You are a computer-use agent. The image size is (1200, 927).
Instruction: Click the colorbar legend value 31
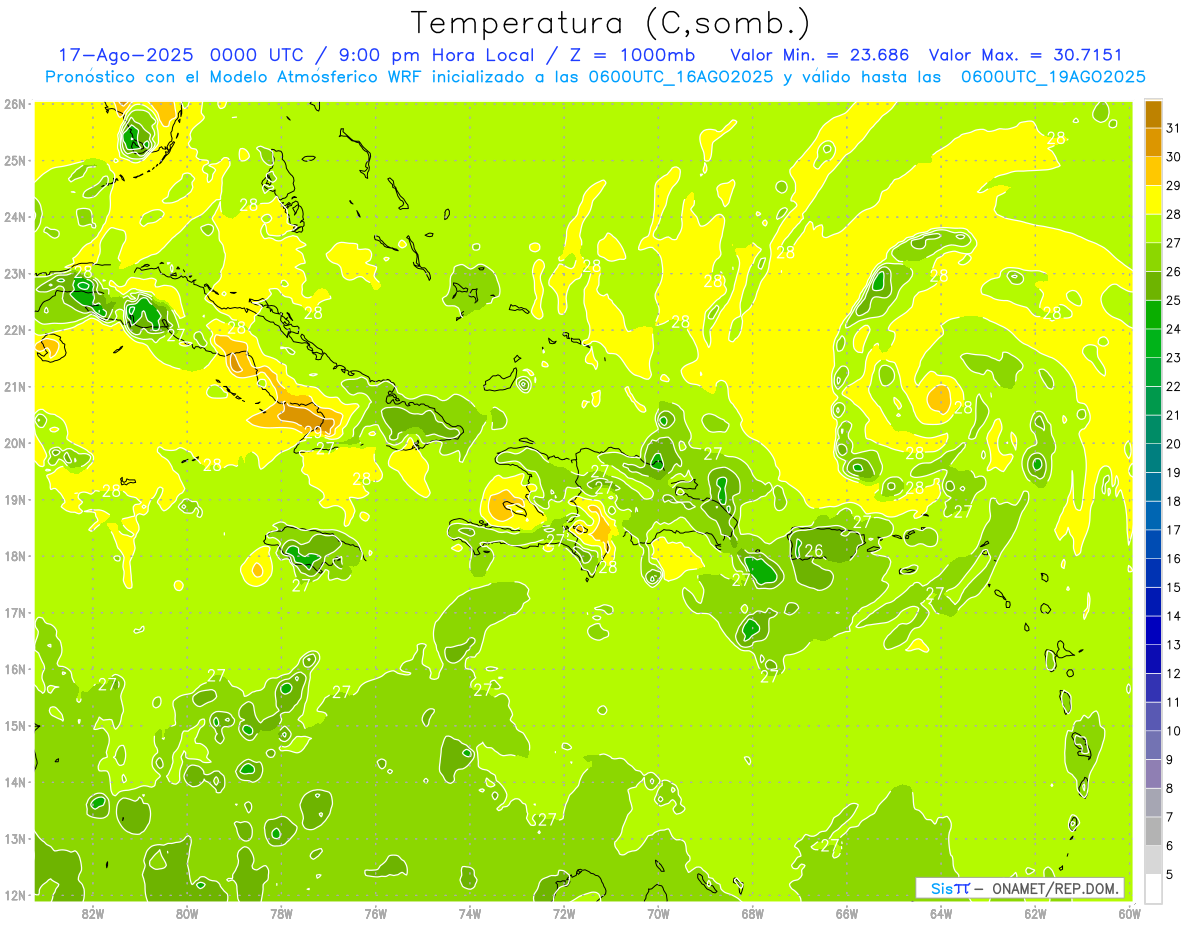coord(1173,128)
